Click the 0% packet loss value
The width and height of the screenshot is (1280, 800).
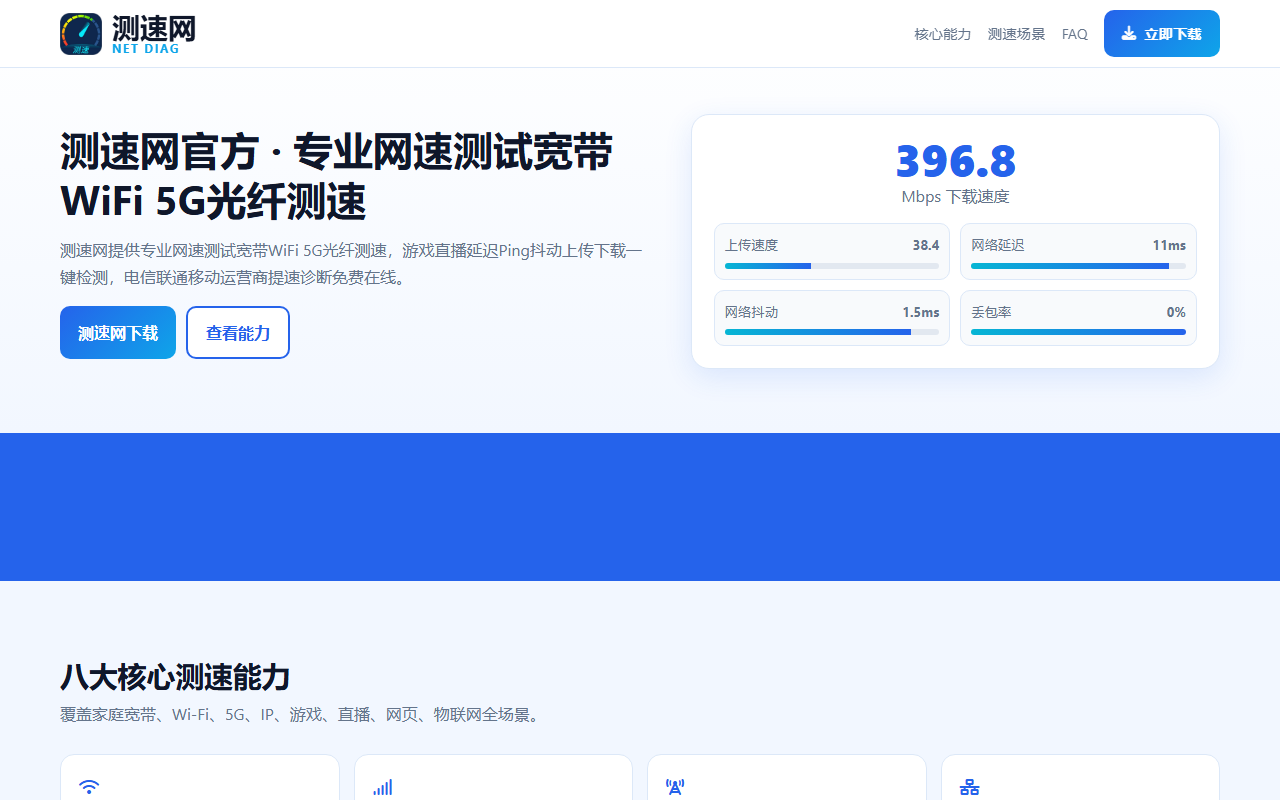[1176, 312]
